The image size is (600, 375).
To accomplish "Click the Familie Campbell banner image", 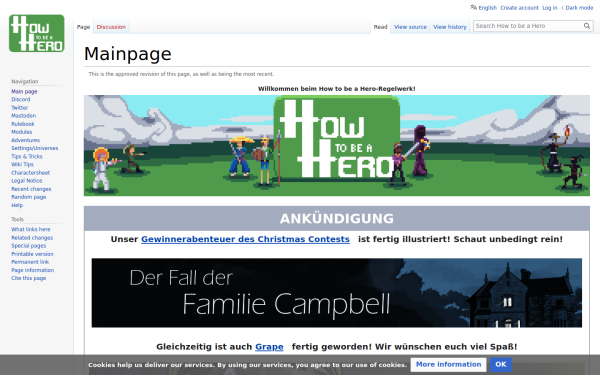I will click(x=337, y=293).
